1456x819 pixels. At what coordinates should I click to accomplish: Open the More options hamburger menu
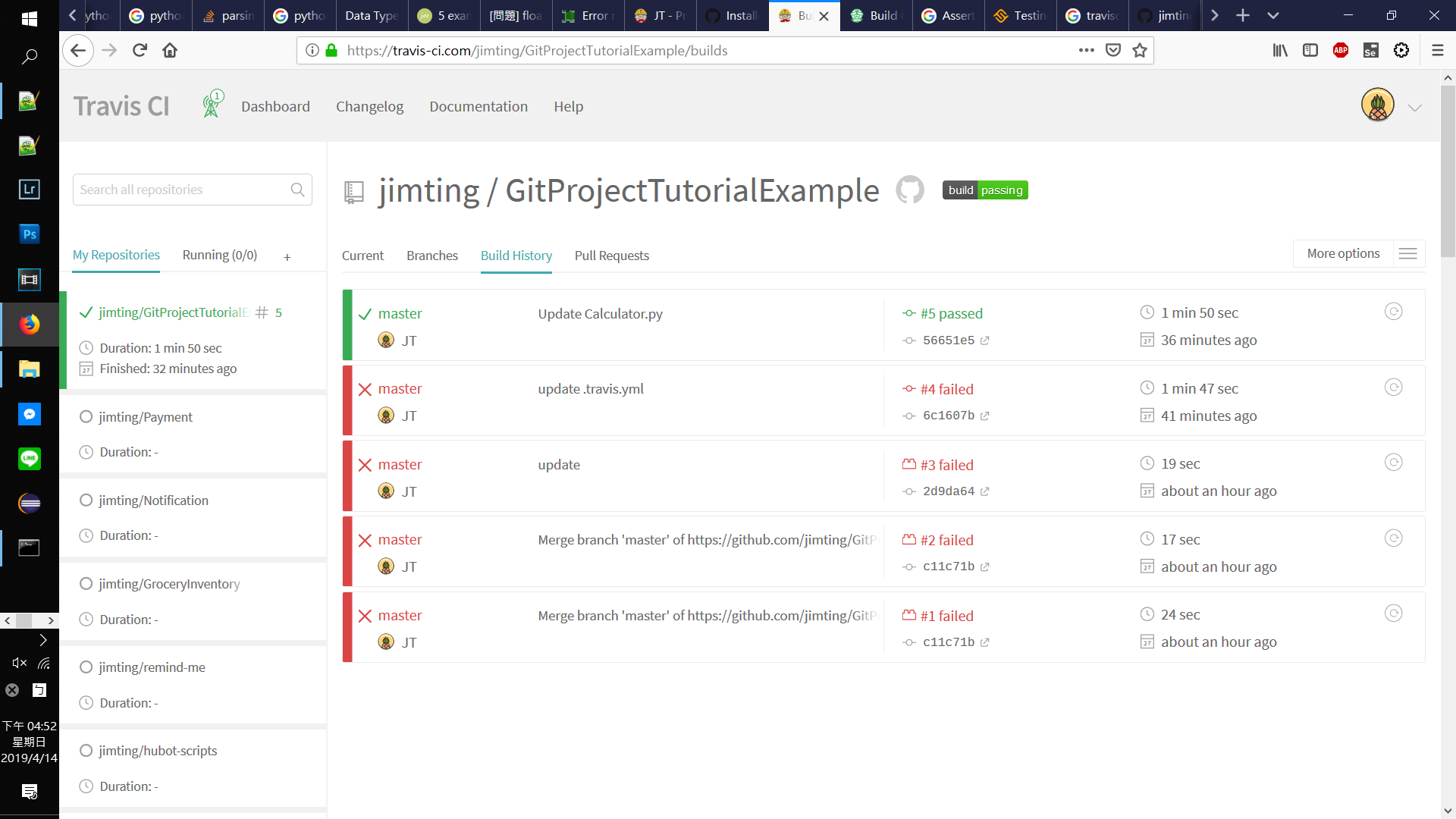[x=1407, y=253]
